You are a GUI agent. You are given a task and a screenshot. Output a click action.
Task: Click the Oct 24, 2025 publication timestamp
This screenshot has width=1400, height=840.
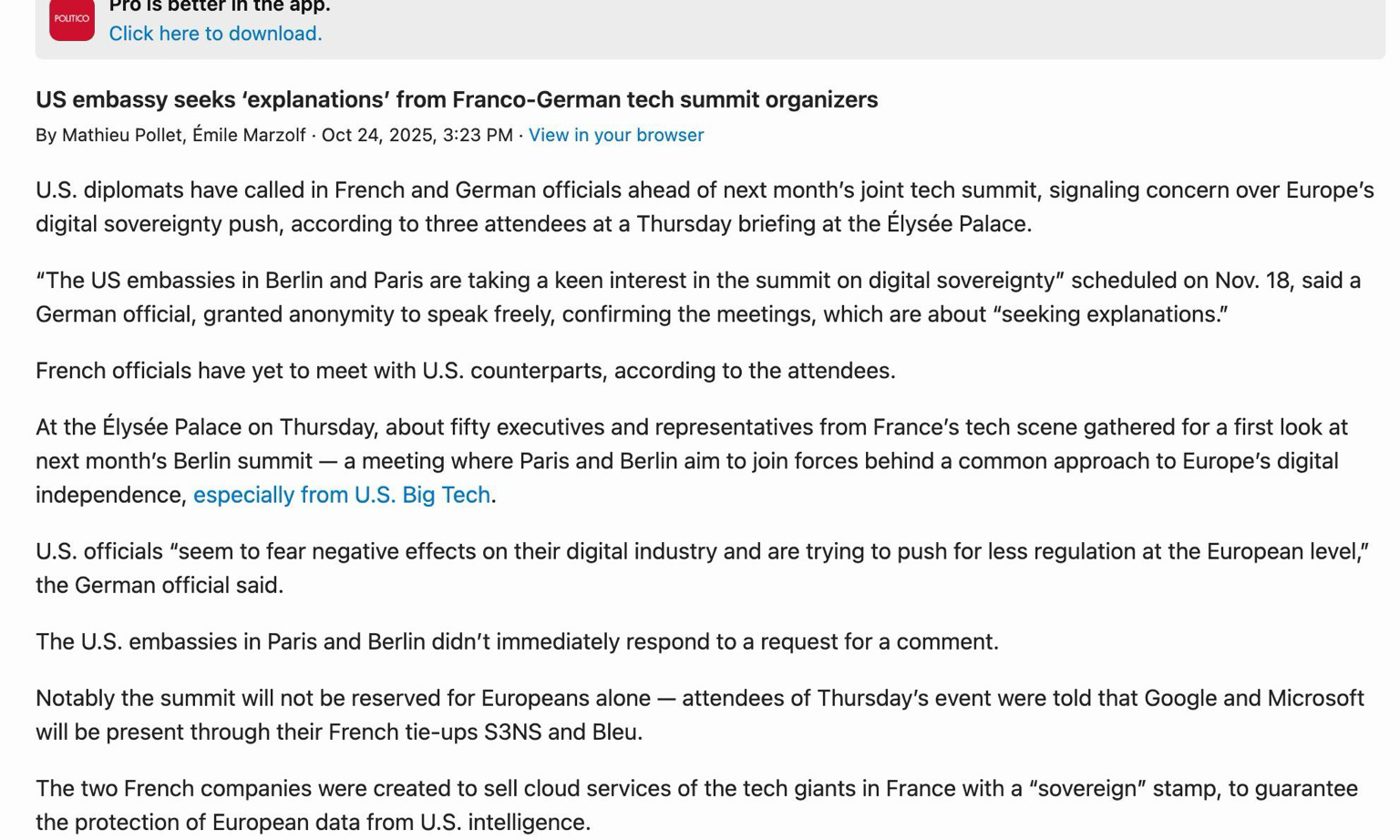coord(417,135)
